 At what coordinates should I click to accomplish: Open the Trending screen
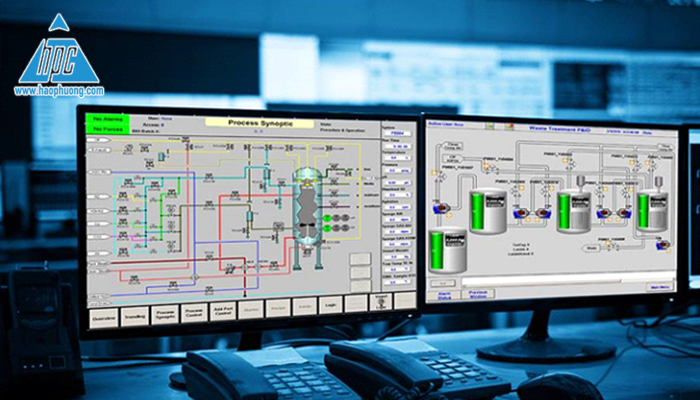coord(134,317)
